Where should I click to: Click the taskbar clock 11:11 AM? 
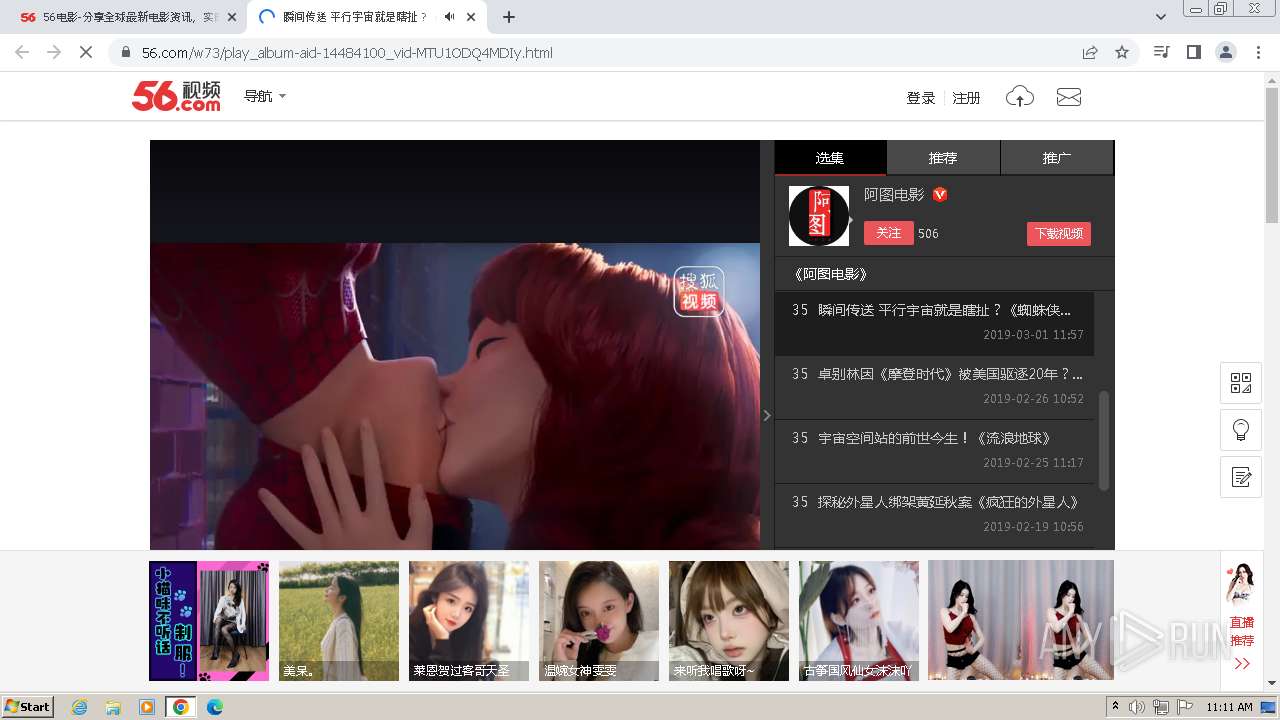(1229, 707)
